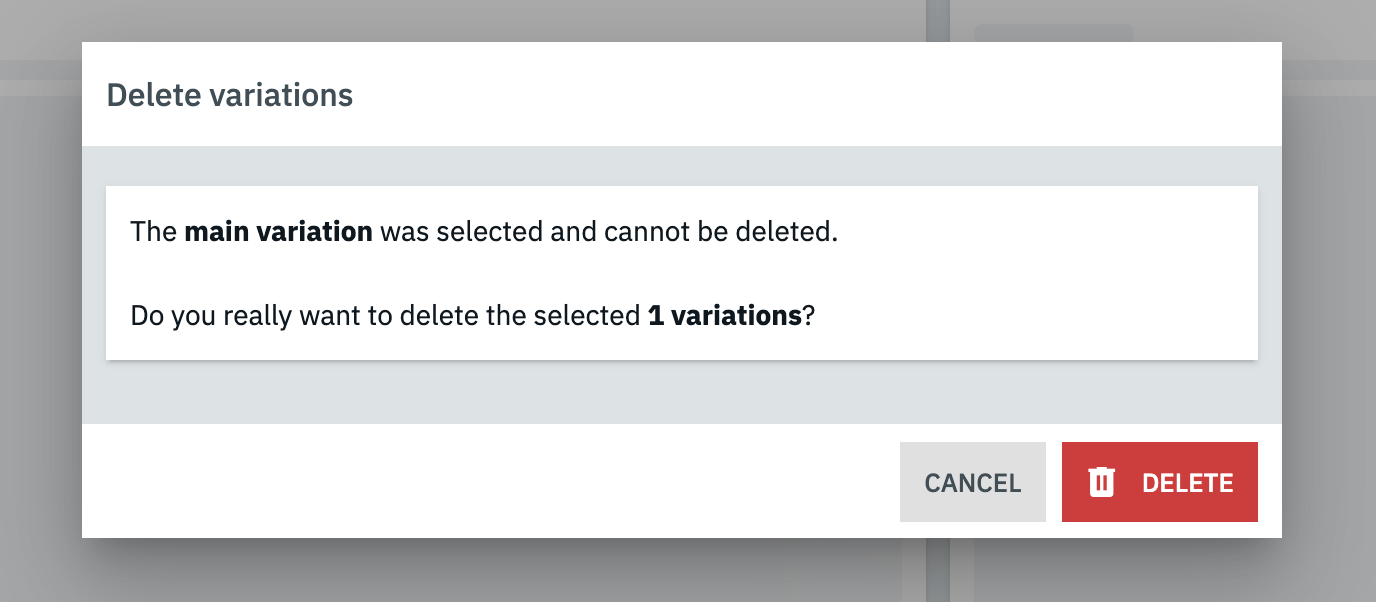Click the white message card in dialog
The height and width of the screenshot is (602, 1376).
pyautogui.click(x=683, y=272)
